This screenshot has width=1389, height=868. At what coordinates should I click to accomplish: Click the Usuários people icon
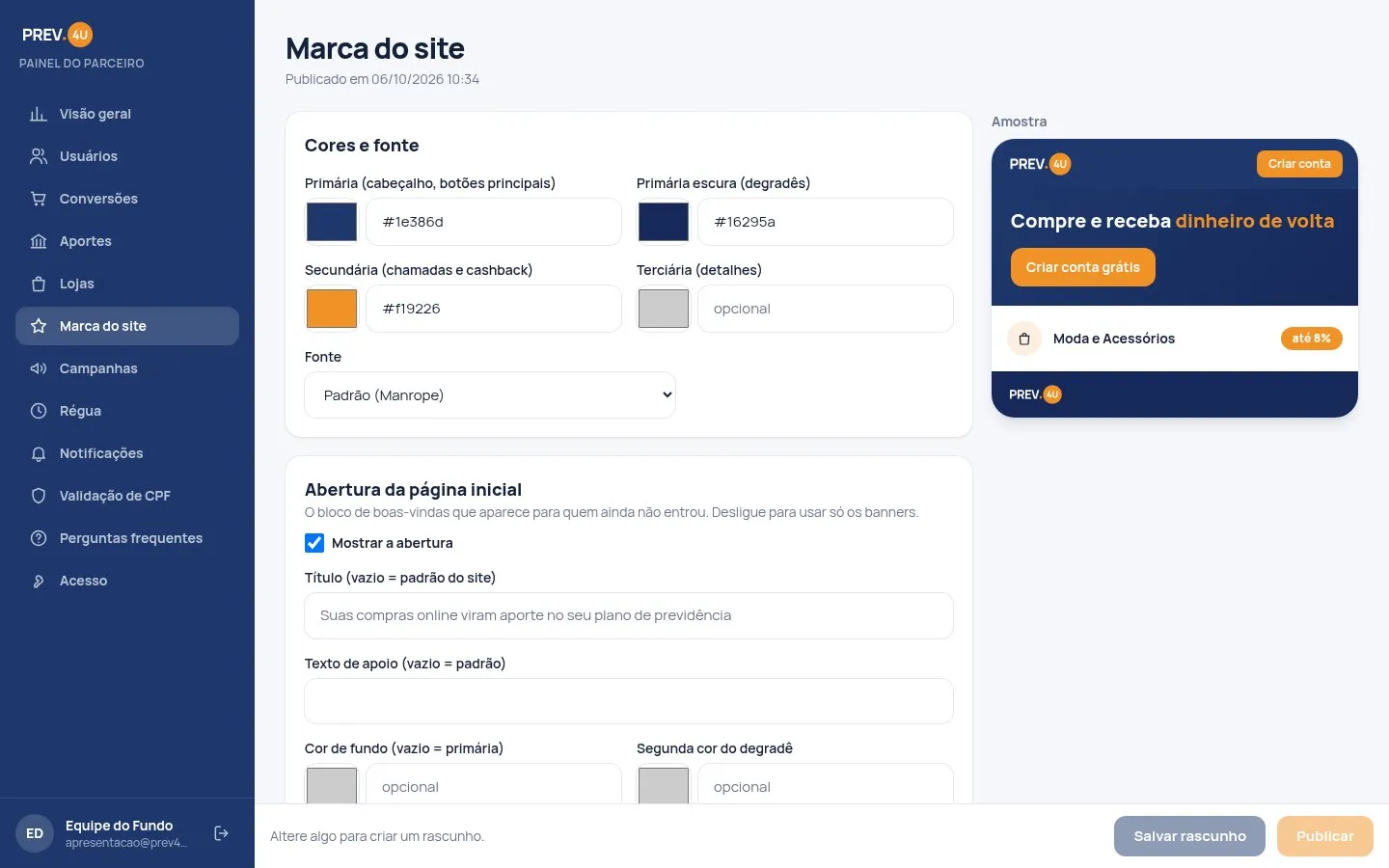[x=39, y=156]
